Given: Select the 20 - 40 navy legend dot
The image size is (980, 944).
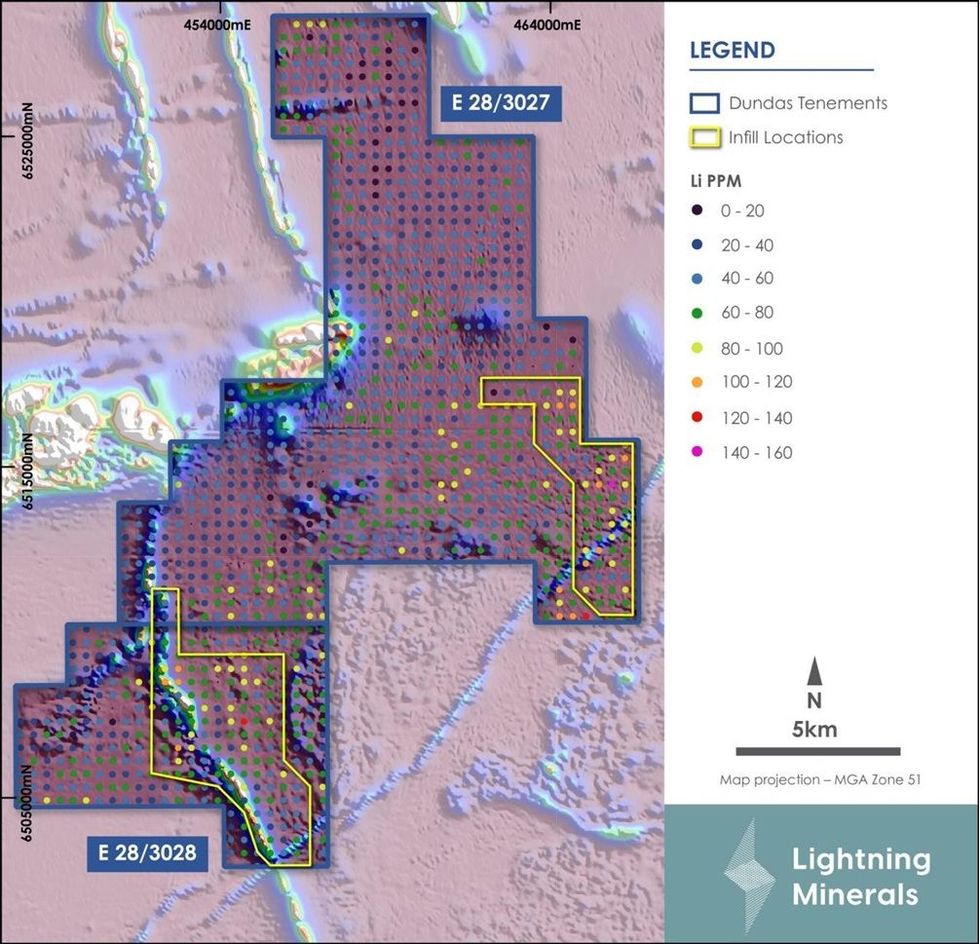Looking at the screenshot, I should point(698,245).
